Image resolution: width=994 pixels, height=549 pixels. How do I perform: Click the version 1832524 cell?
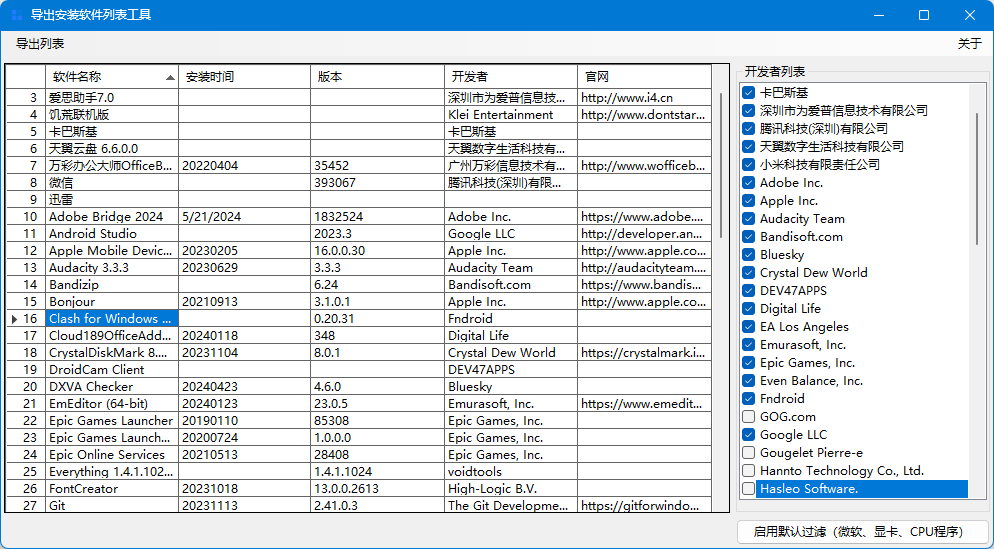(377, 217)
